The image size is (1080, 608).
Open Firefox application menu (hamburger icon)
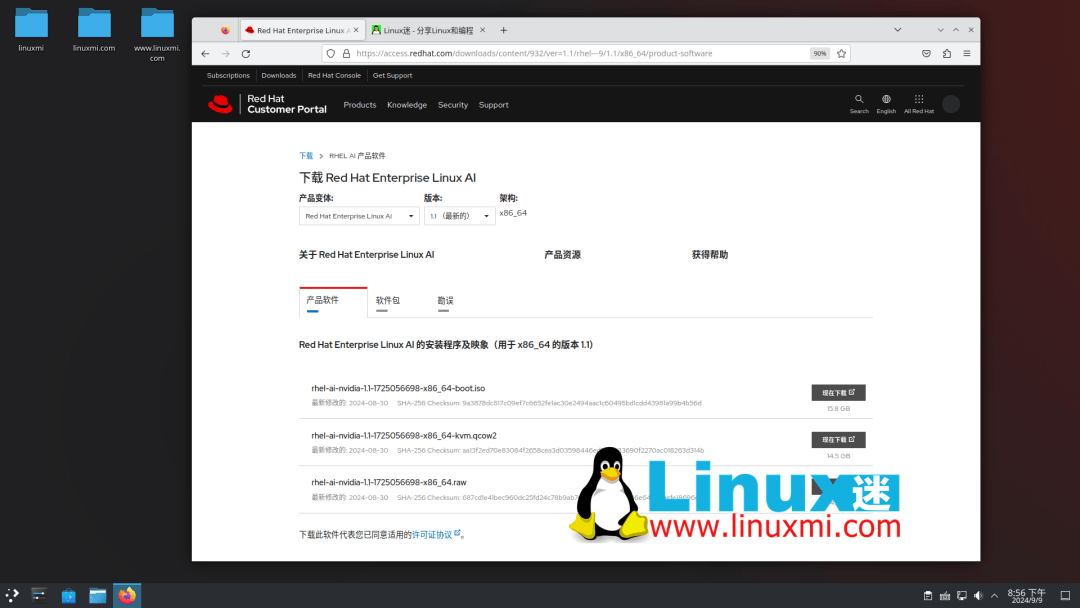(x=968, y=53)
